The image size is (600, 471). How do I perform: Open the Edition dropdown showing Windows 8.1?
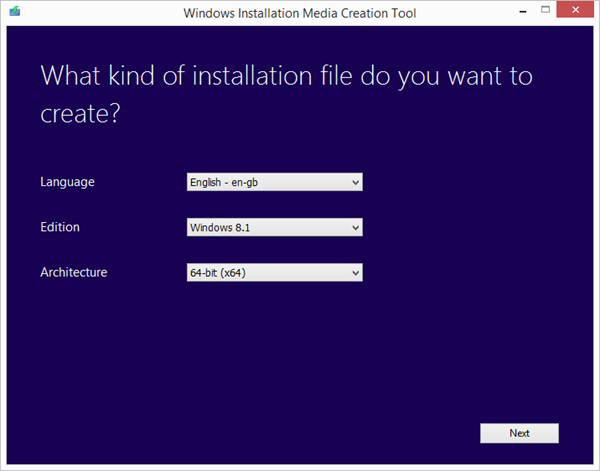click(275, 227)
